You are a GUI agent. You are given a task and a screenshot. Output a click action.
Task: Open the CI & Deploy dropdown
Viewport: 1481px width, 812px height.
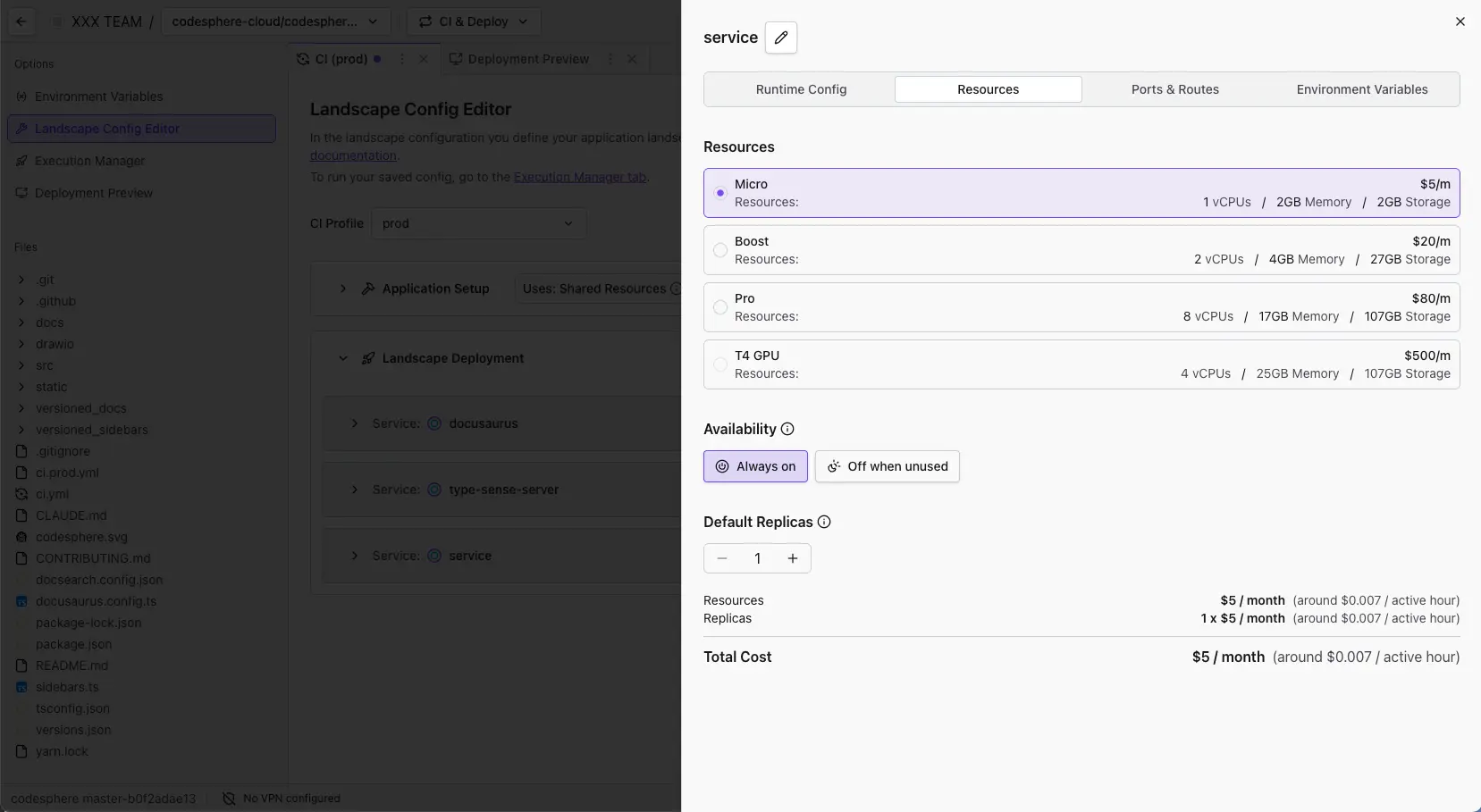[474, 21]
